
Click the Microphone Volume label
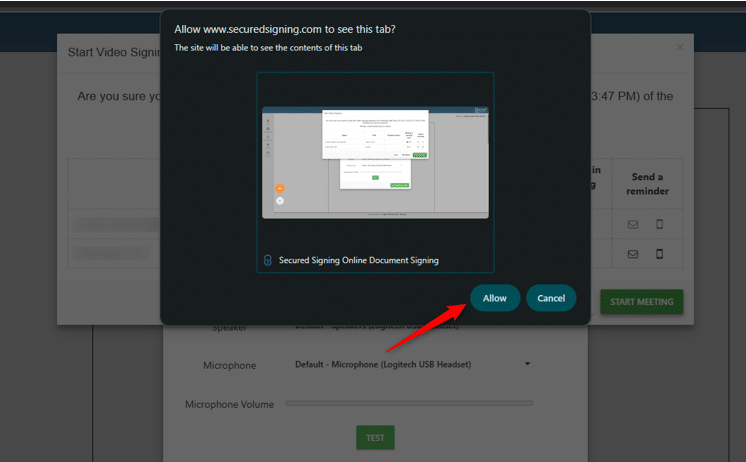point(229,404)
